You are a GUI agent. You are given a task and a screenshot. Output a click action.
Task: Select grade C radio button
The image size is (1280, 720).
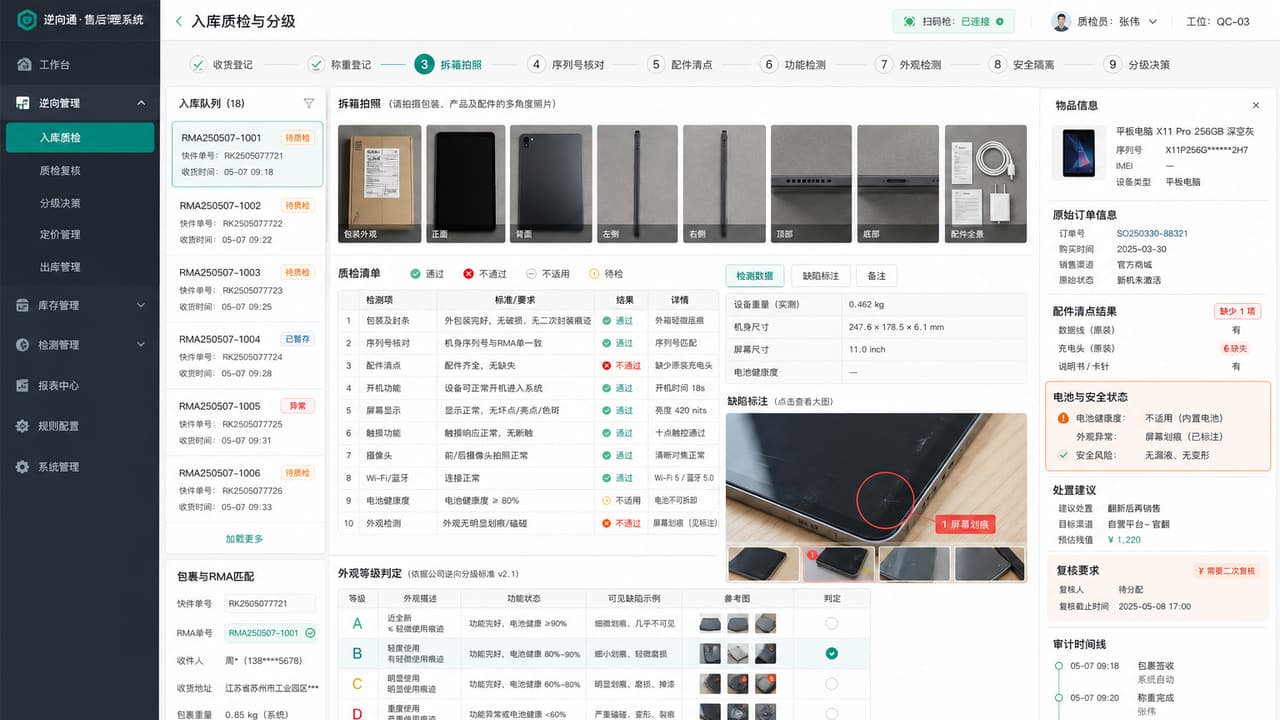(831, 684)
